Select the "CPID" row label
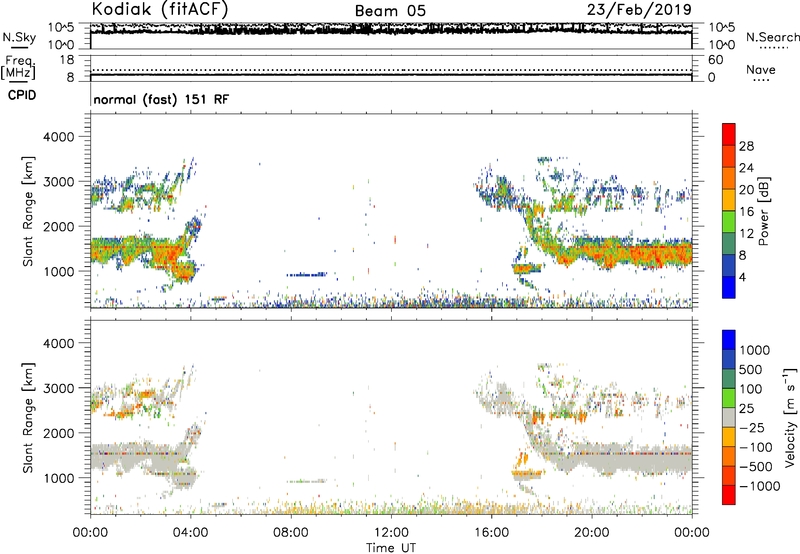The image size is (800, 554). [22, 95]
